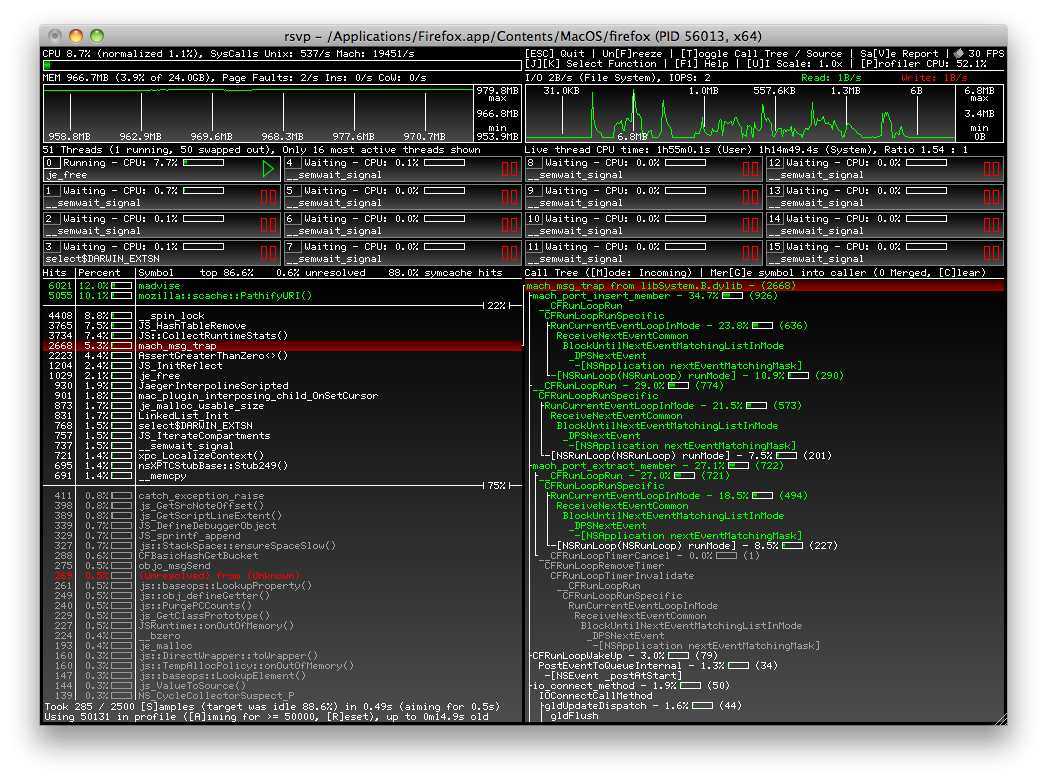Image resolution: width=1047 pixels, height=780 pixels.
Task: Click [ESC] Quit command
Action: click(554, 53)
